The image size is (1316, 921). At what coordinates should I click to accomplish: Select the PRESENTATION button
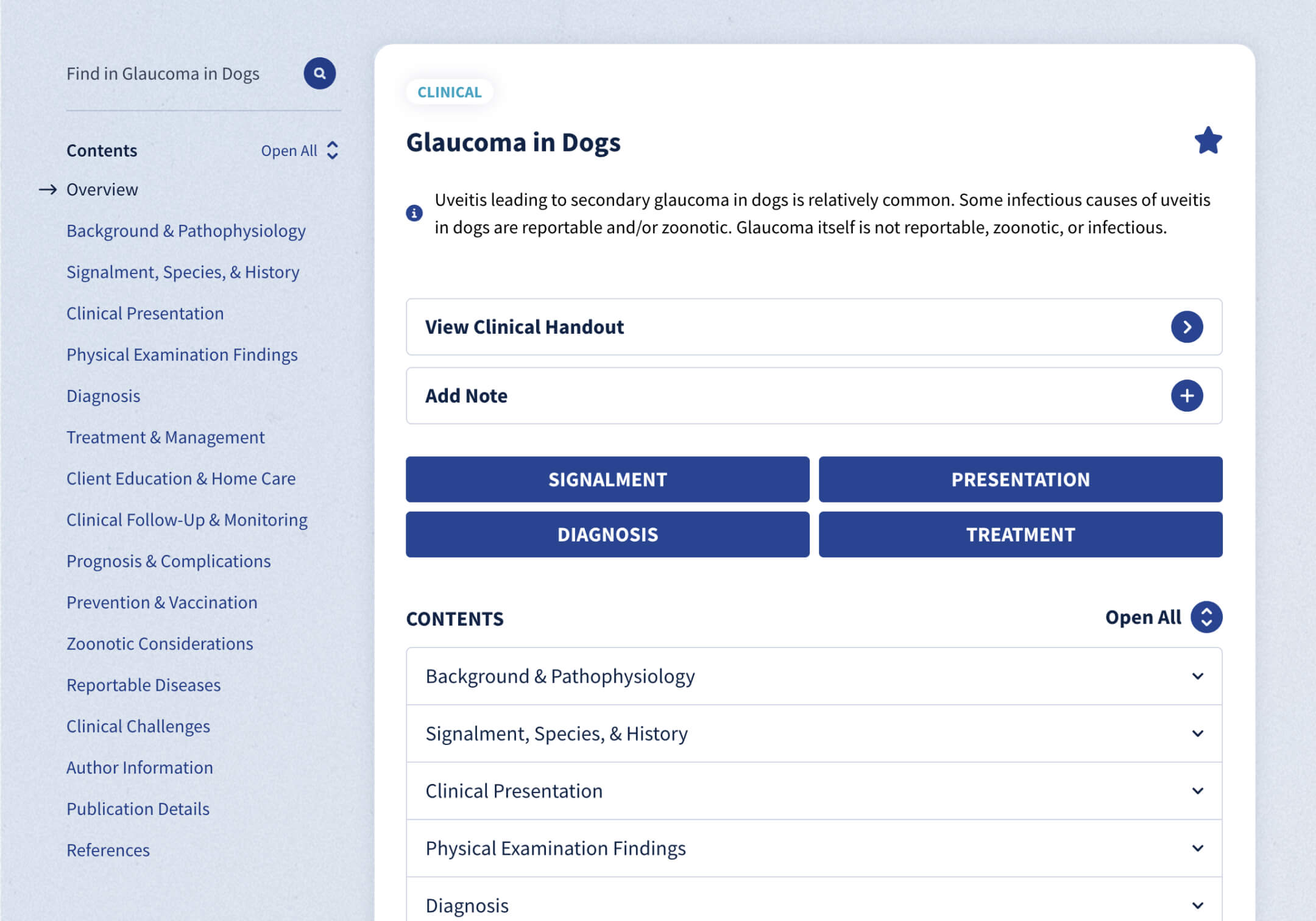click(x=1020, y=479)
